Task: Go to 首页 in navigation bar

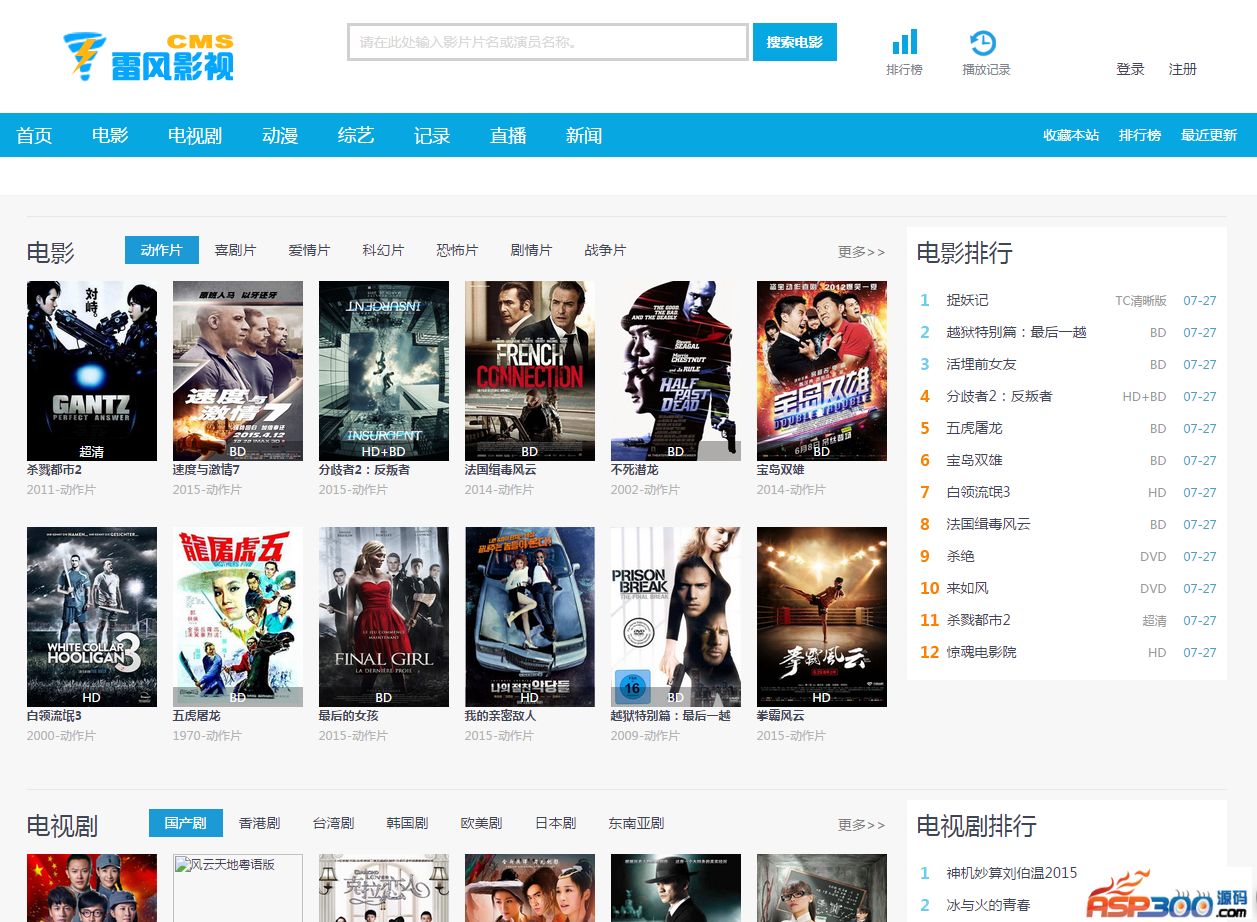Action: coord(34,135)
